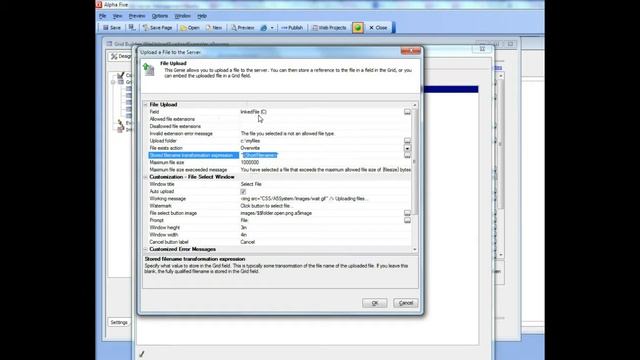Select the Field property row
The image size is (640, 360).
pos(280,112)
